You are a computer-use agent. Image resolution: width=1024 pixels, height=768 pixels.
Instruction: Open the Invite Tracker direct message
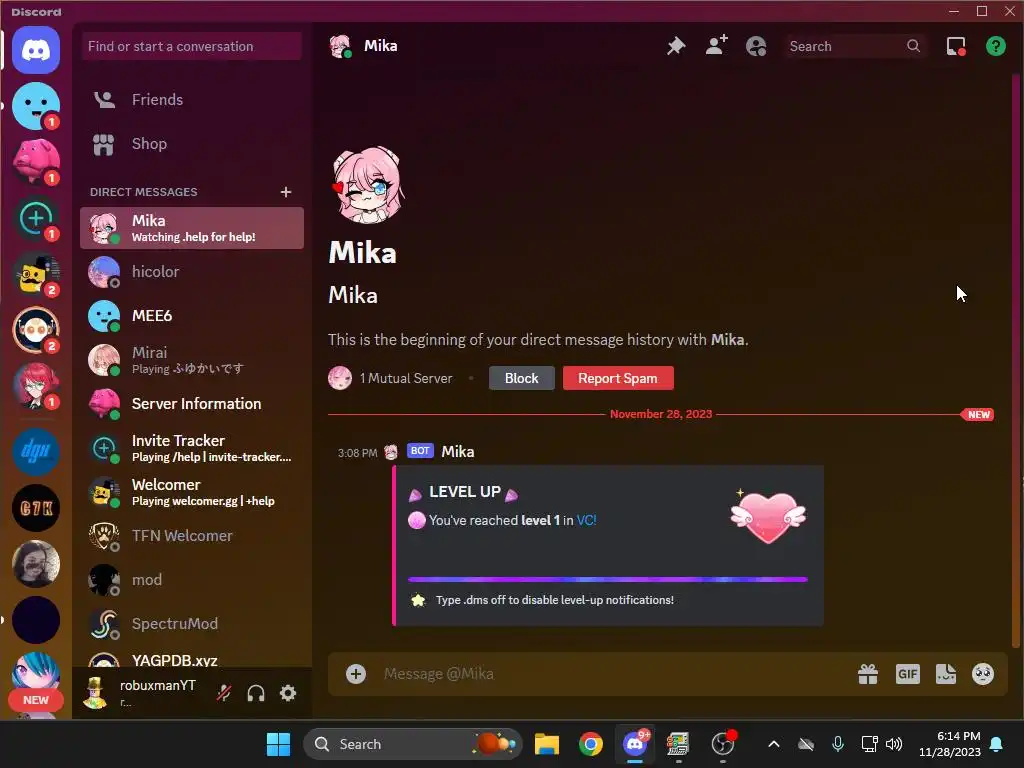[192, 448]
